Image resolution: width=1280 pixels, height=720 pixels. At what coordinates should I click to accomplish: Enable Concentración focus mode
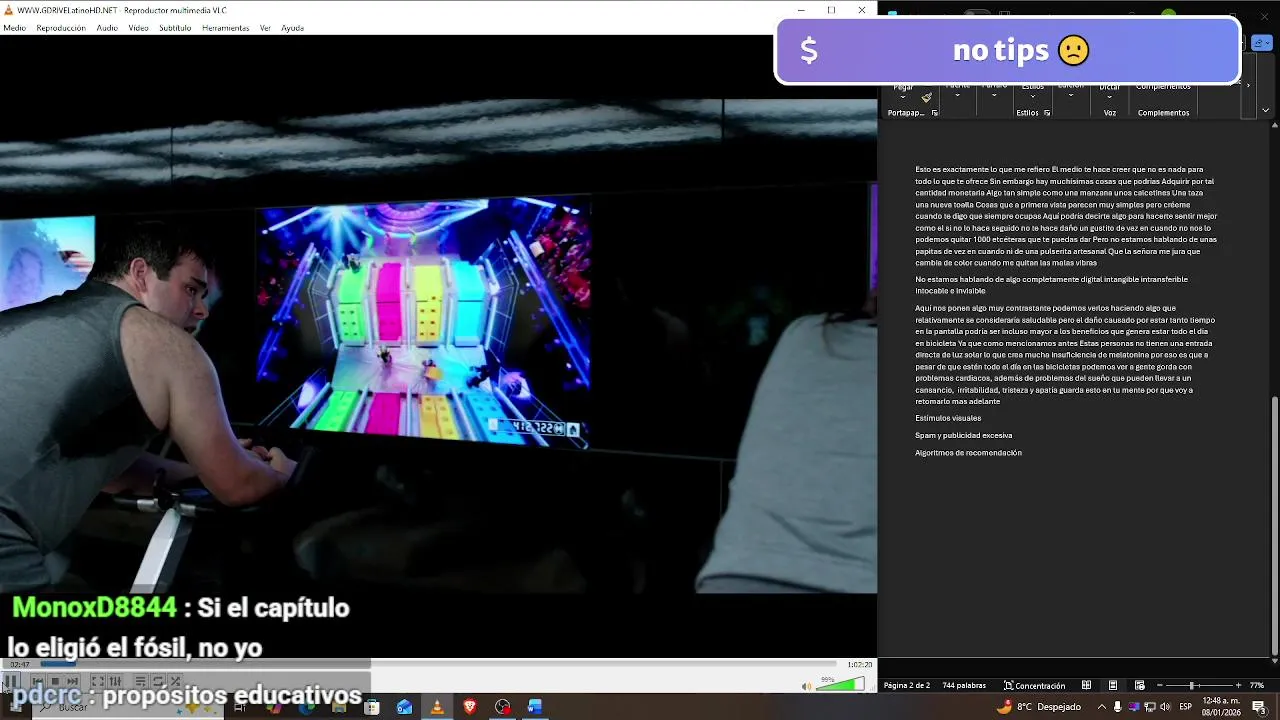tap(1035, 685)
